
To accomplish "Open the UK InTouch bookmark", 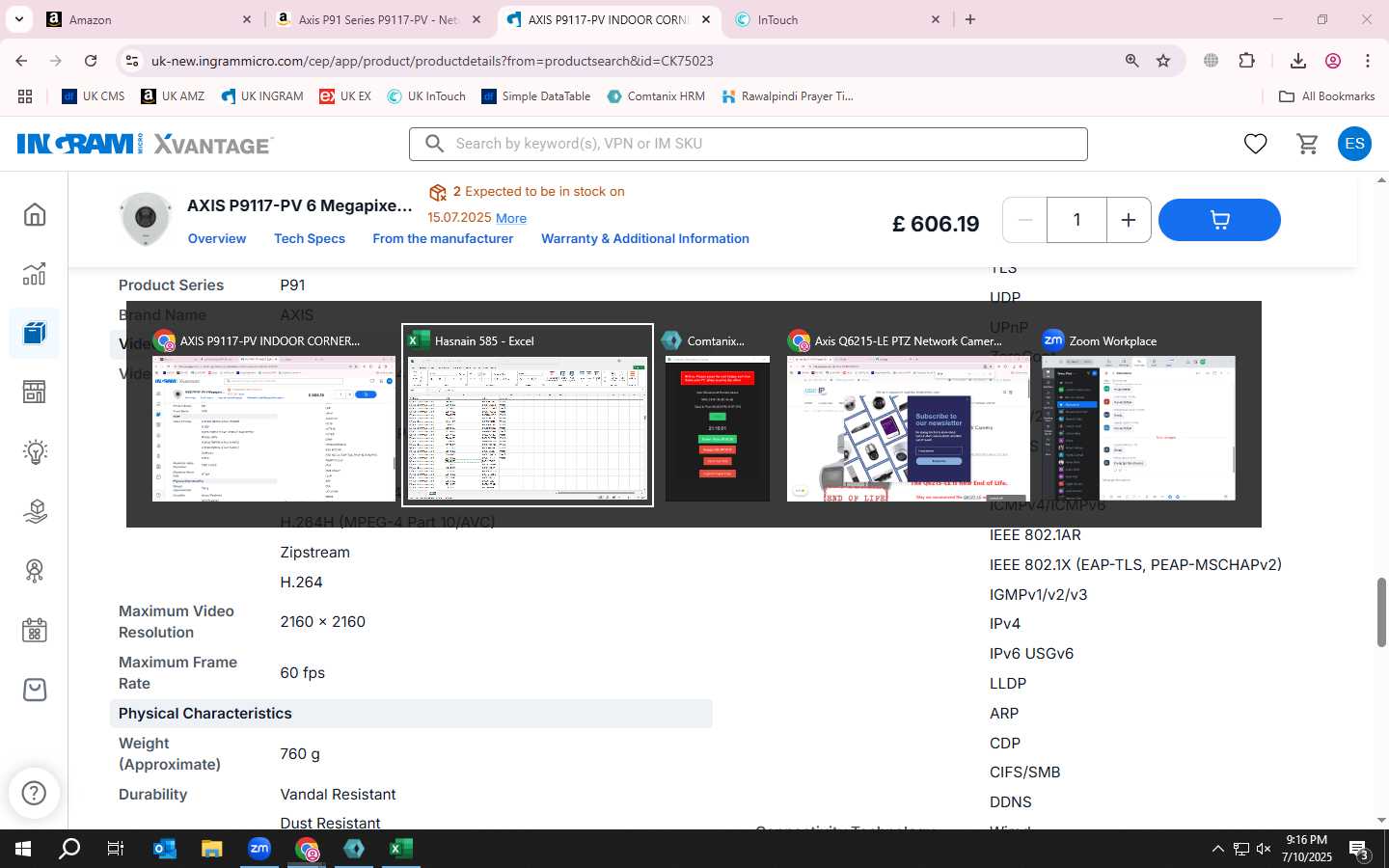I will [426, 96].
